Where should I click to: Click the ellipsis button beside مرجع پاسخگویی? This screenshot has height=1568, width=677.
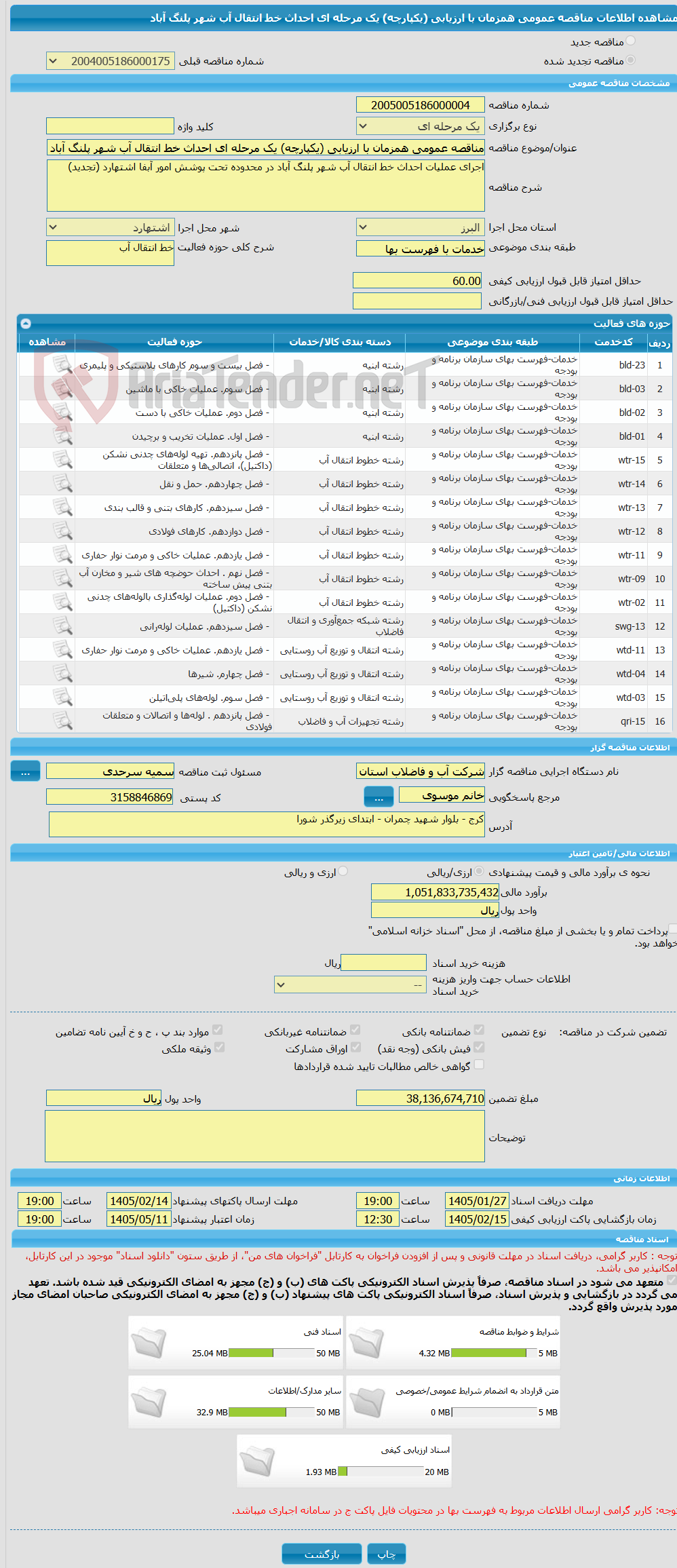point(379,796)
